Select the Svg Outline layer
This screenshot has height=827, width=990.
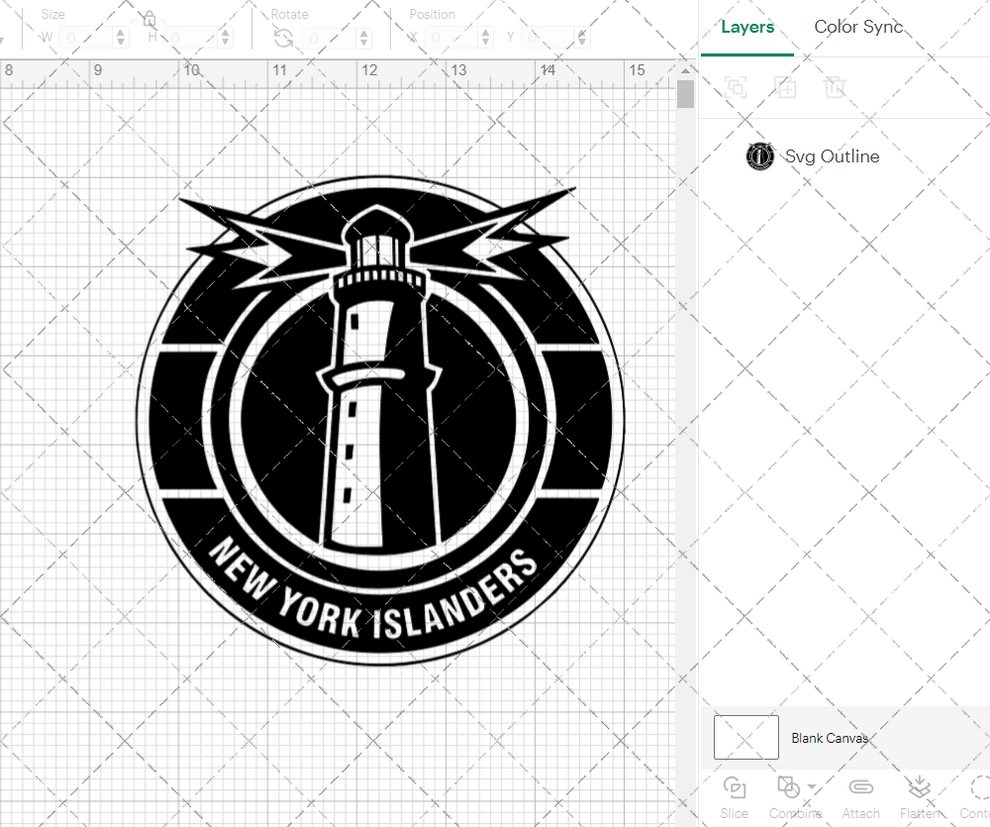coord(832,156)
